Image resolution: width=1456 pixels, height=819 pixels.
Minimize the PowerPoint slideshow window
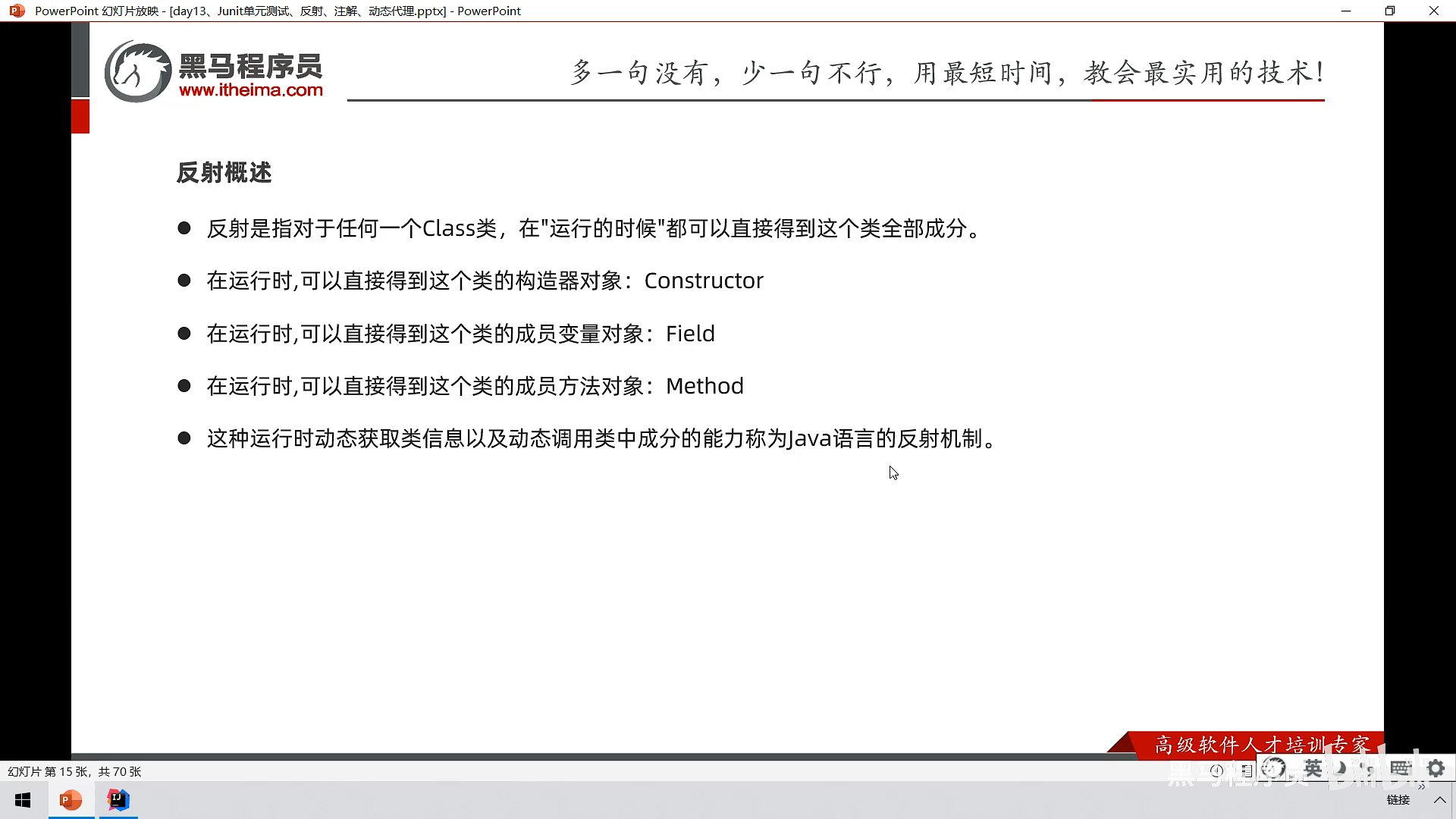click(1346, 11)
